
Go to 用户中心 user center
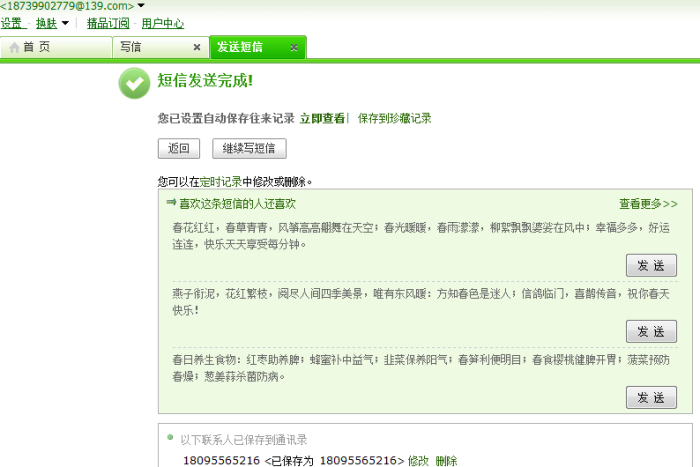coord(162,23)
